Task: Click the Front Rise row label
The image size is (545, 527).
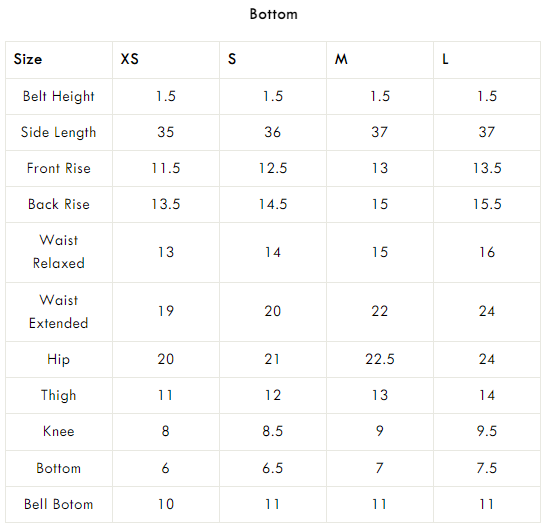Action: (58, 168)
